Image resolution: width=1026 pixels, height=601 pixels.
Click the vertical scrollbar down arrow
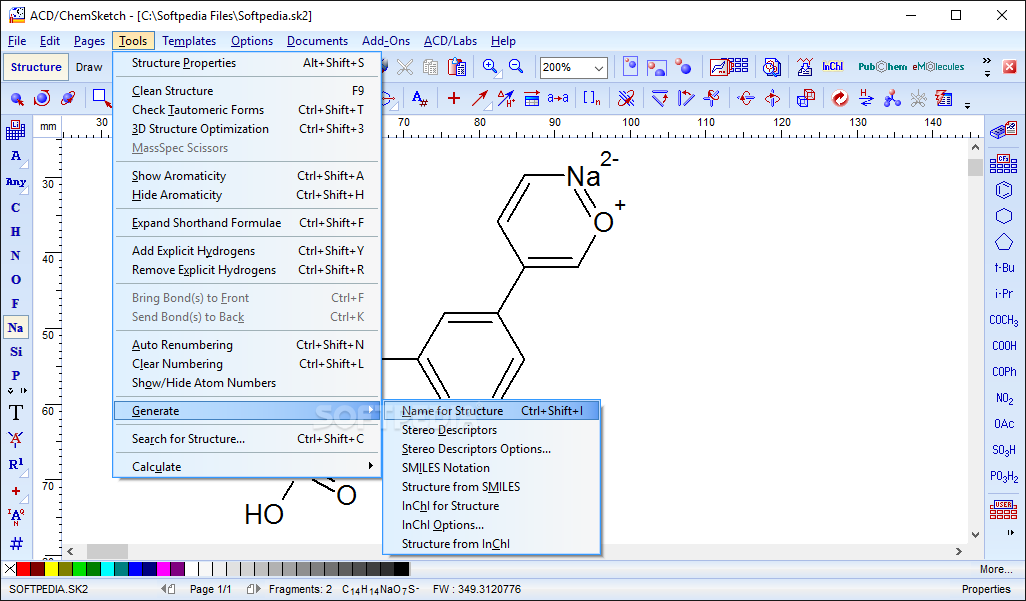click(x=975, y=534)
